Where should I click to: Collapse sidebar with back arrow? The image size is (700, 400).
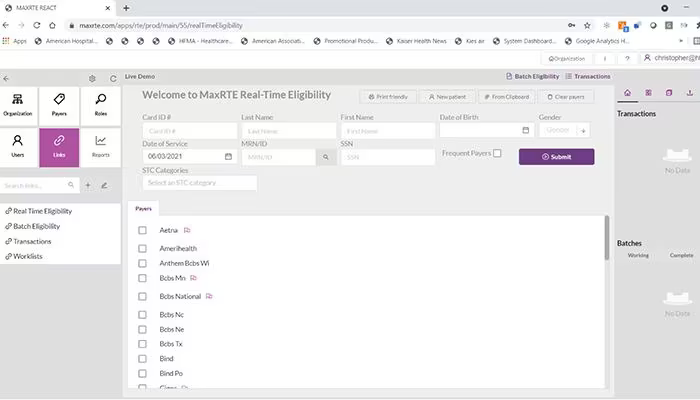(x=6, y=79)
